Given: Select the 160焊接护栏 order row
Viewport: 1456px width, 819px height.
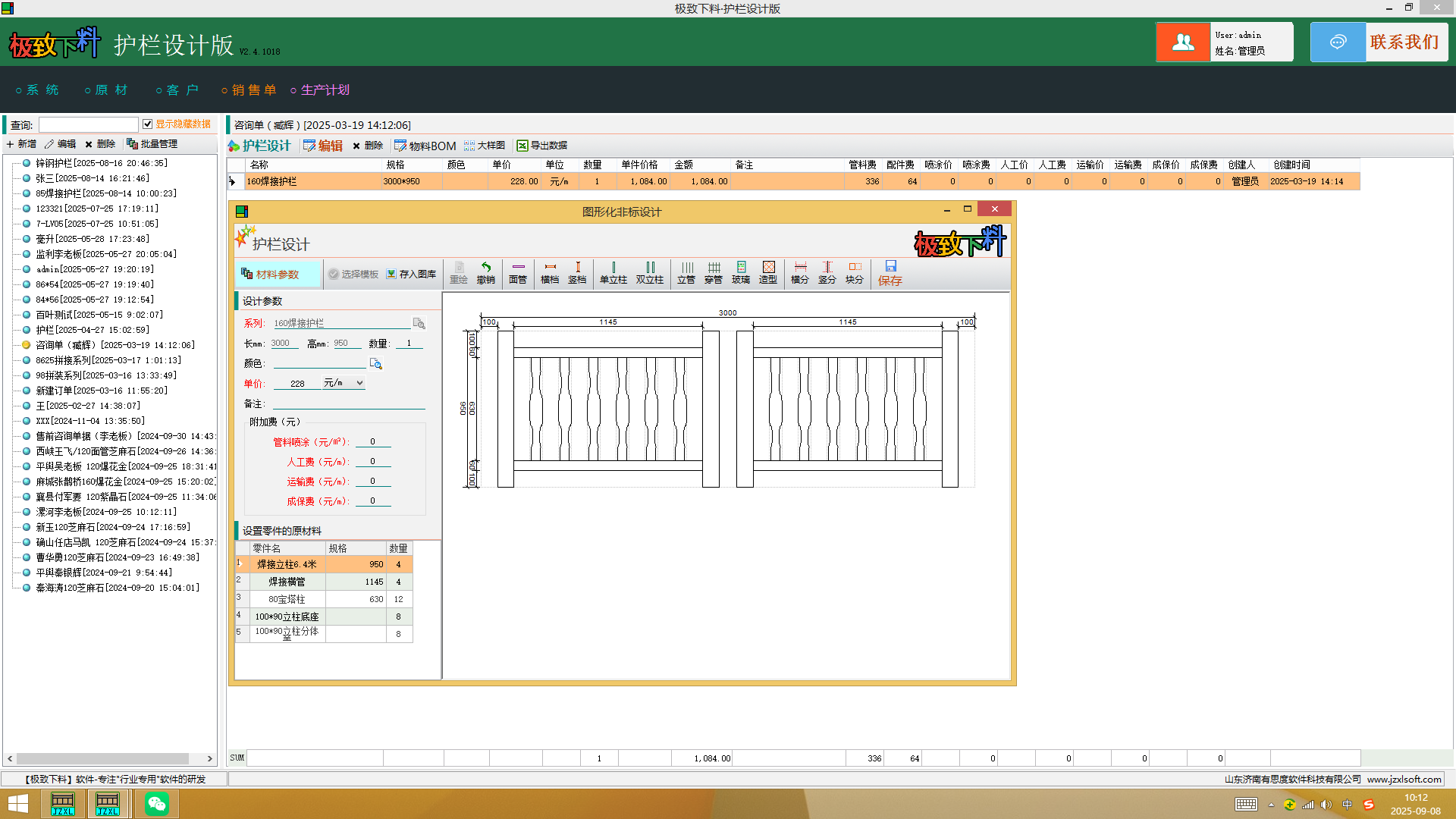Looking at the screenshot, I should (794, 181).
